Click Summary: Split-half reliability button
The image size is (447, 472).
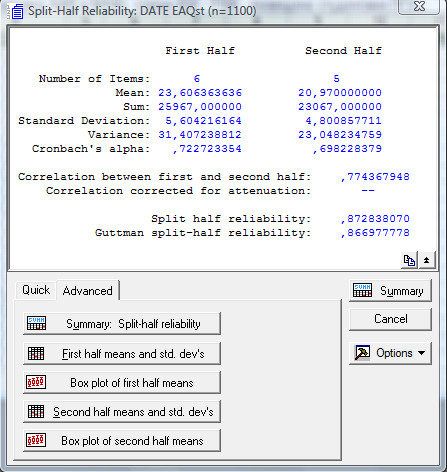point(122,324)
